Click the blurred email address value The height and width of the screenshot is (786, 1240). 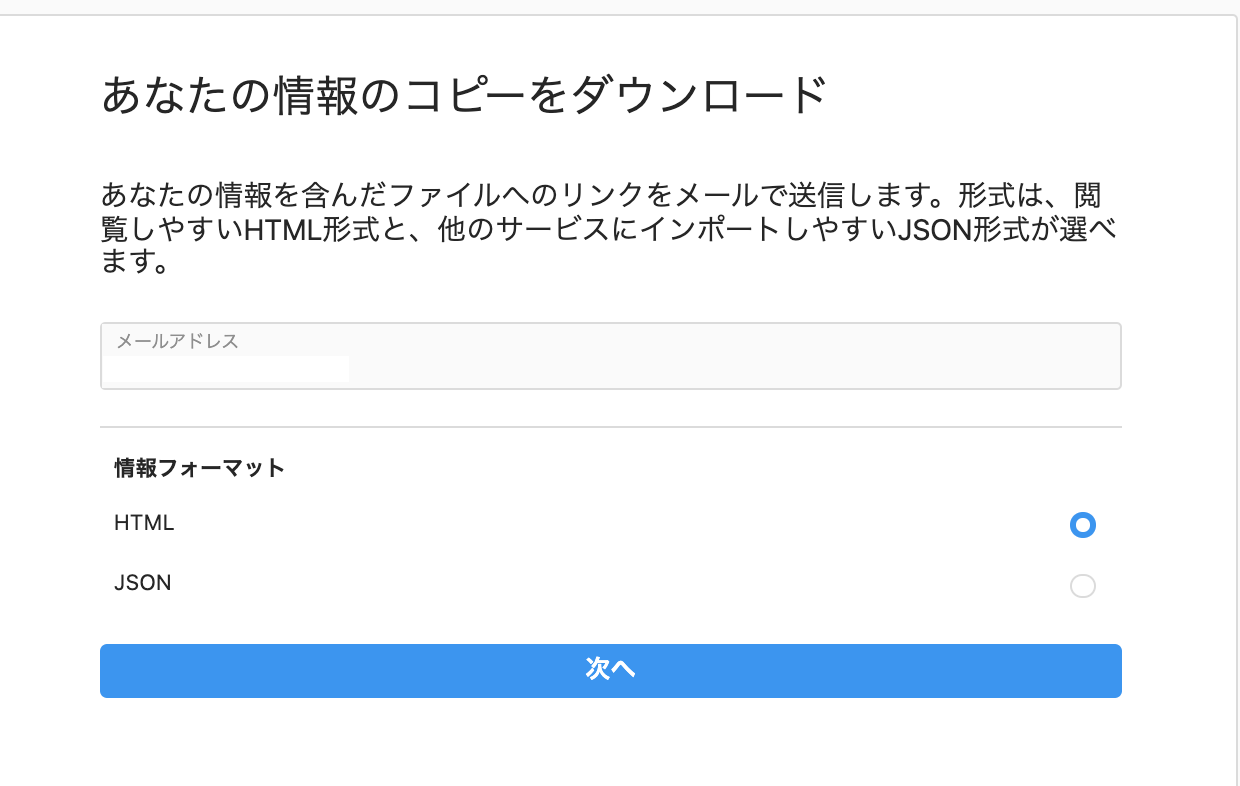click(229, 369)
